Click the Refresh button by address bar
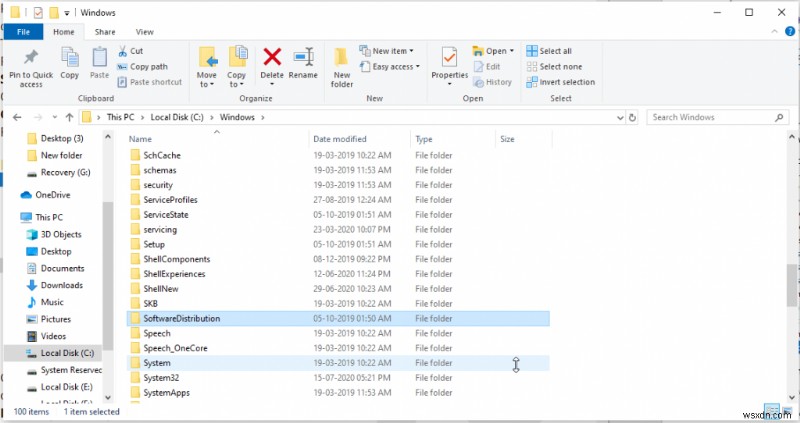 click(632, 117)
